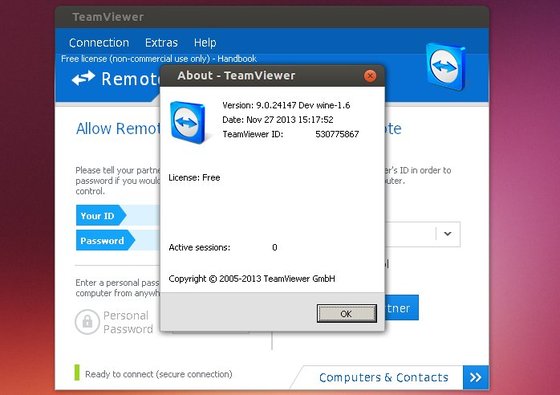Click the Personal Password lock icon
This screenshot has height=395, width=560.
(87, 322)
